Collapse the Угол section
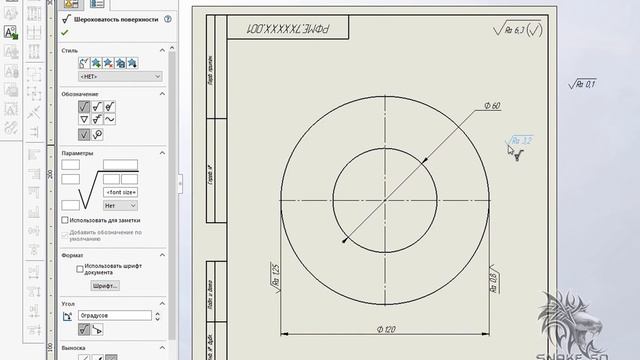The image size is (640, 360). [162, 304]
